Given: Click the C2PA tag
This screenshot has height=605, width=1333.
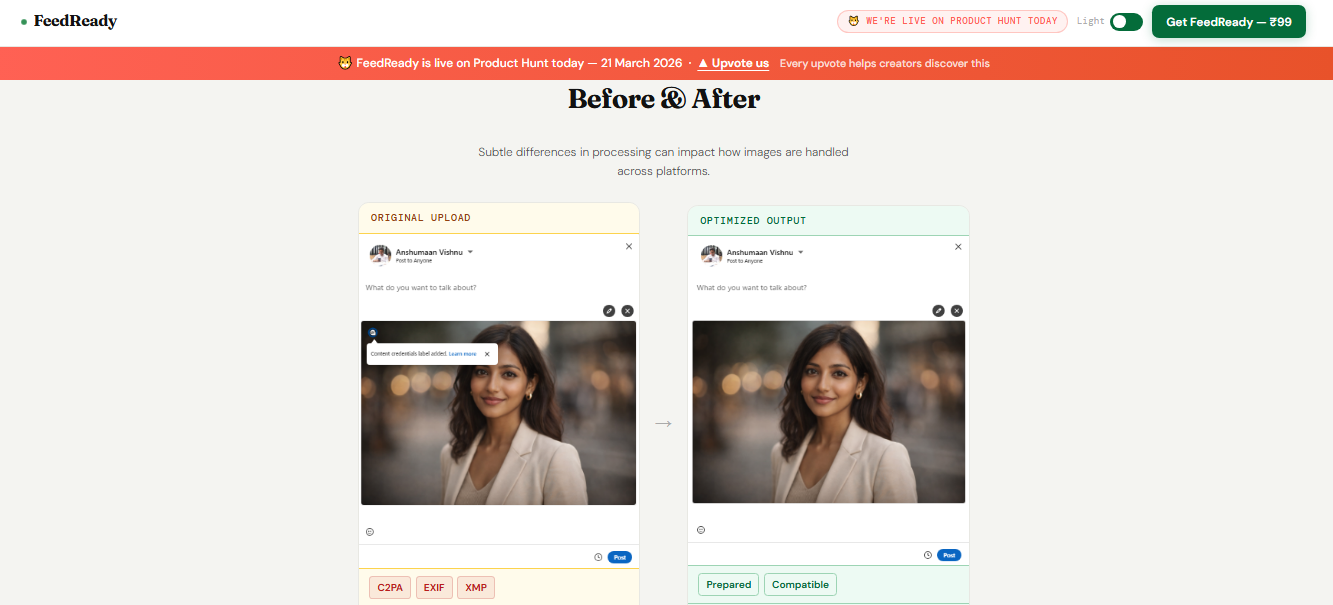Looking at the screenshot, I should [390, 587].
